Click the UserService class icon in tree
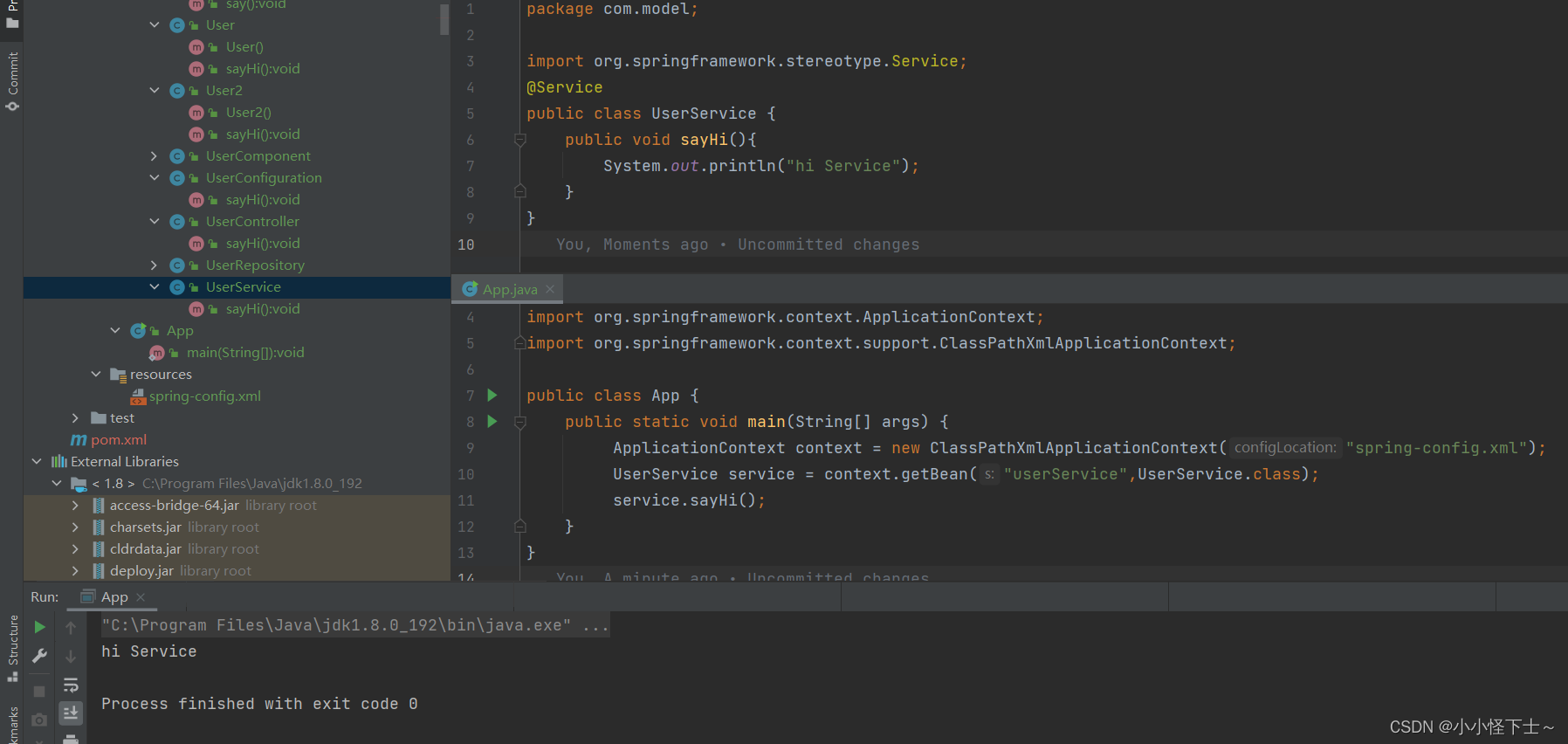Screen dimensions: 1568x744 pyautogui.click(x=177, y=287)
